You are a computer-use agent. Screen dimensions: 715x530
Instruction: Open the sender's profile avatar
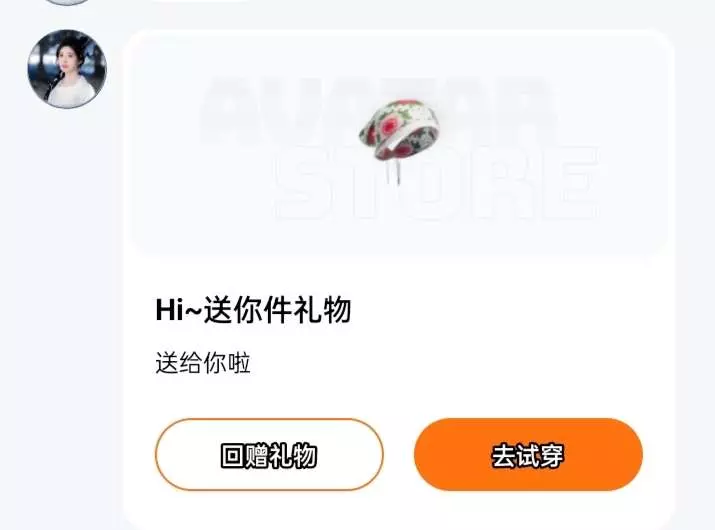coord(67,69)
